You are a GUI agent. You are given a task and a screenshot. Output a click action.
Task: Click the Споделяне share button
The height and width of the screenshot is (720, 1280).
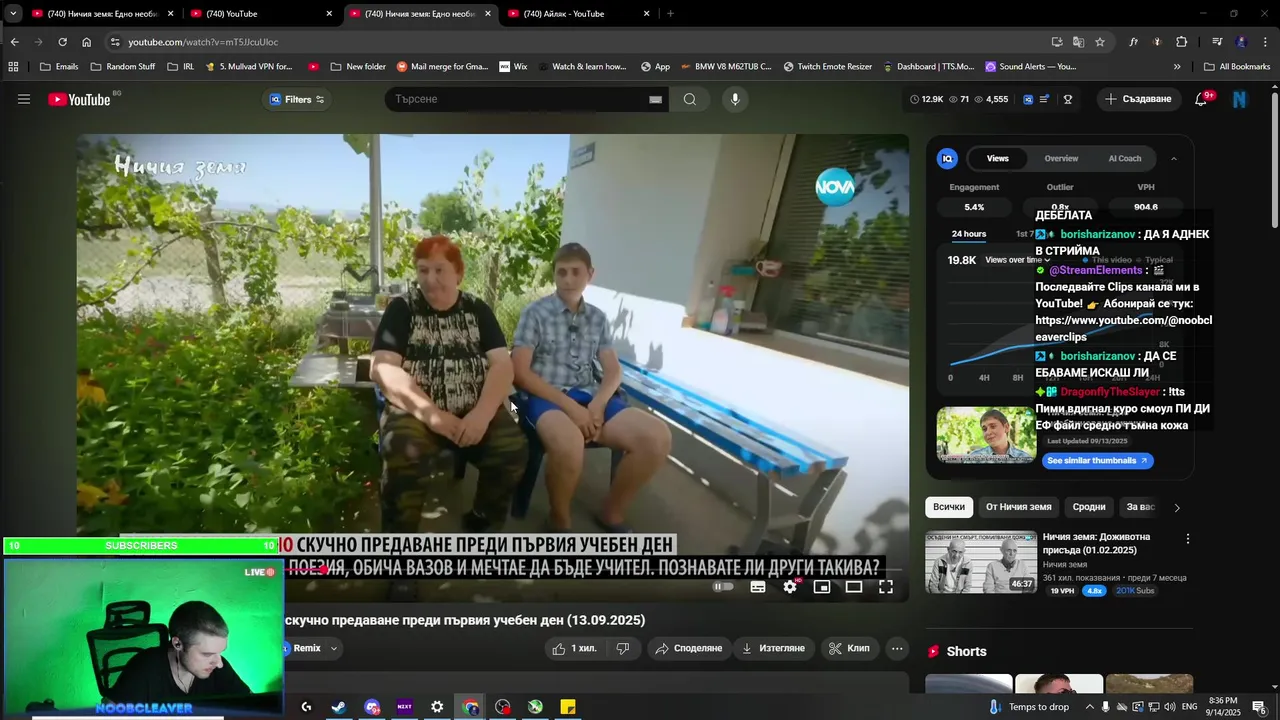(x=688, y=648)
